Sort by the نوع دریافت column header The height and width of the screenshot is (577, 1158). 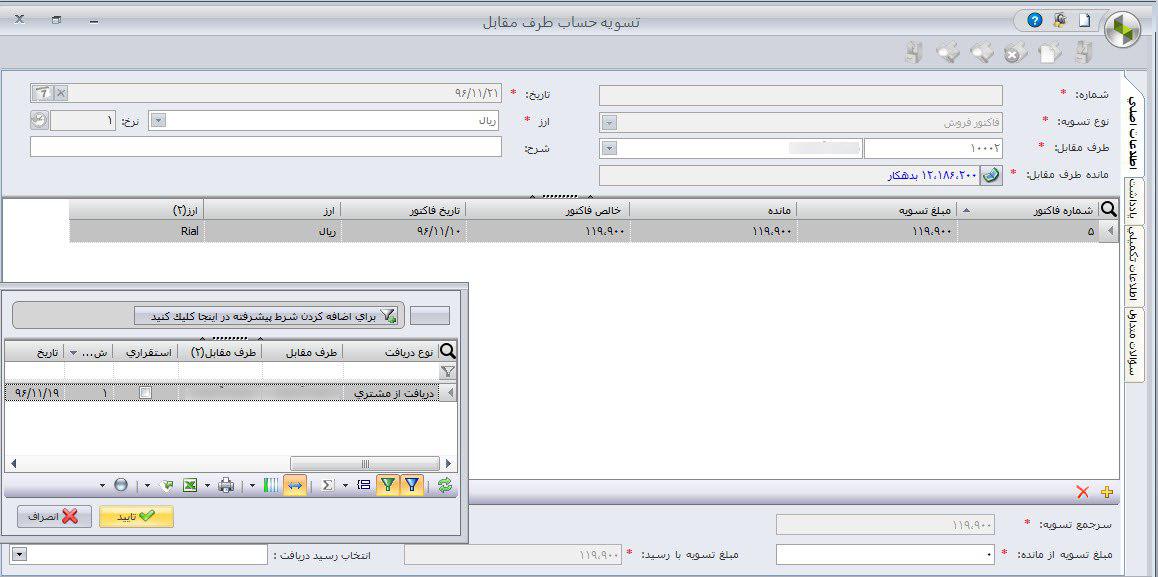pos(391,352)
